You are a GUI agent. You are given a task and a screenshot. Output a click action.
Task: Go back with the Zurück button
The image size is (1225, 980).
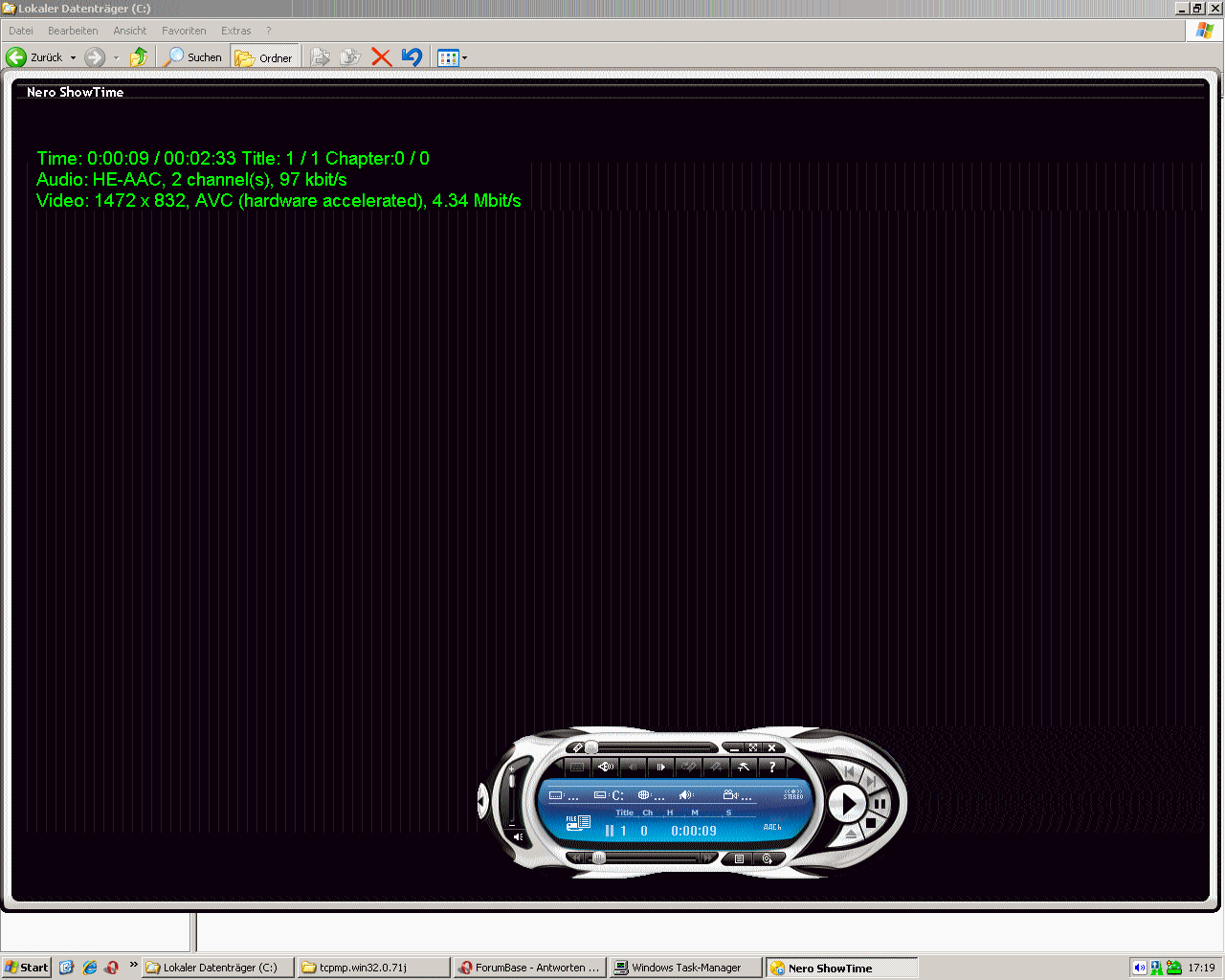[x=34, y=57]
